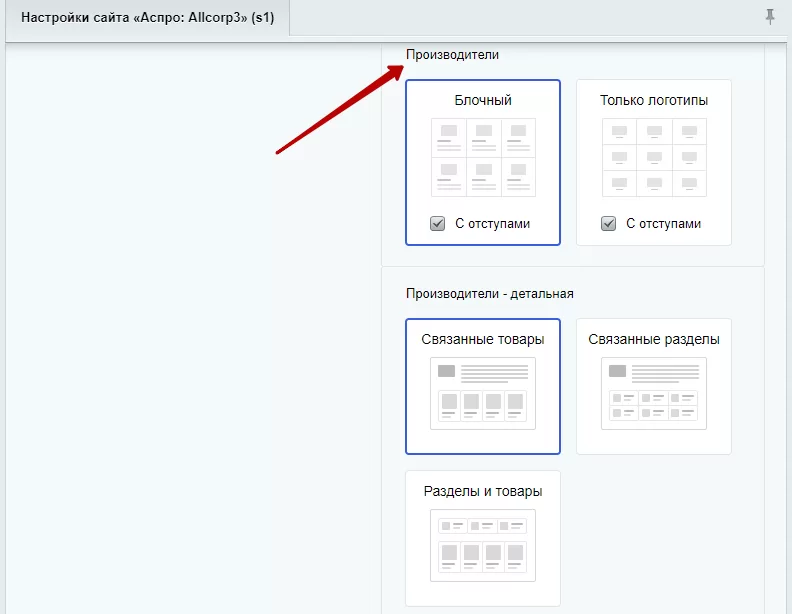
Task: Pick the Связанные разделы layout preview icon
Action: pos(654,393)
